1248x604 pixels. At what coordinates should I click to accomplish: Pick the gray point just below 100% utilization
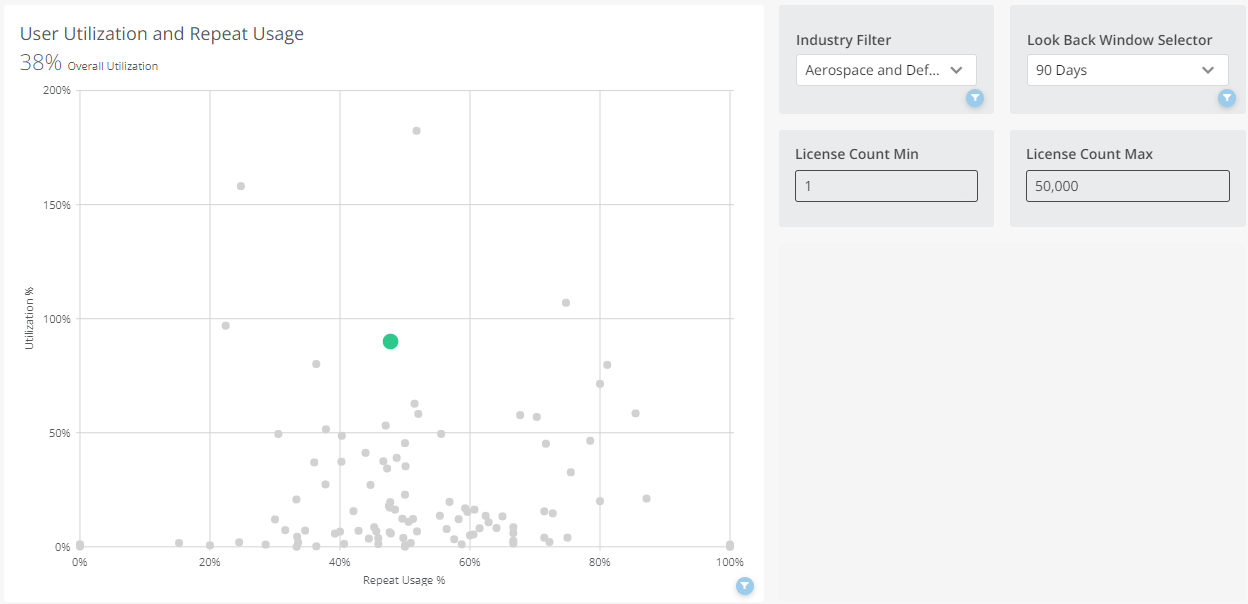(226, 326)
